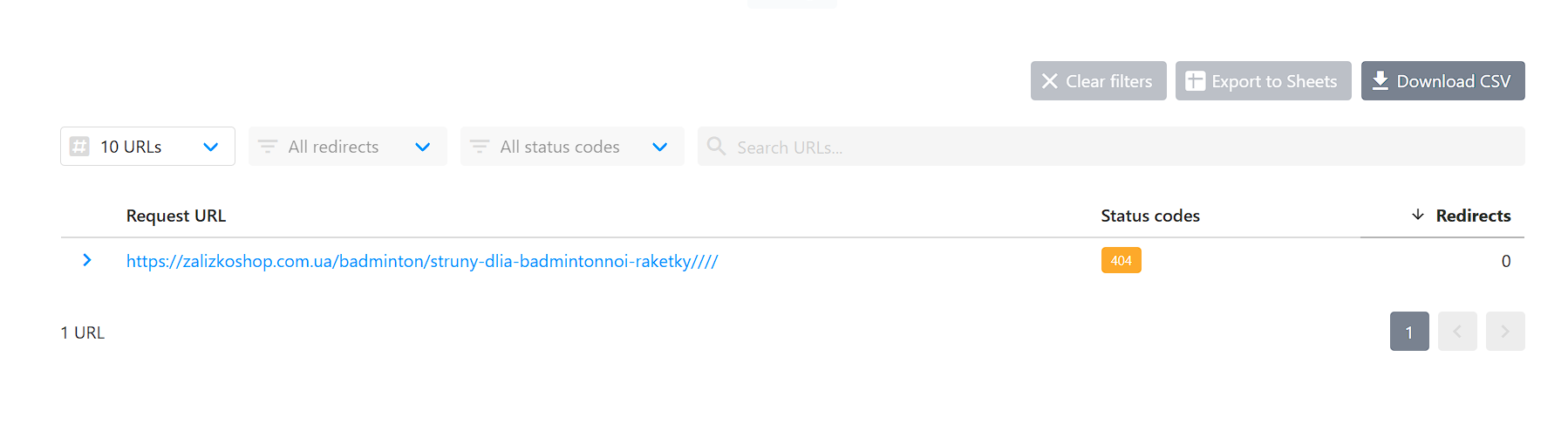Image resolution: width=1568 pixels, height=439 pixels.
Task: Open the All status codes filter dropdown
Action: pyautogui.click(x=659, y=147)
